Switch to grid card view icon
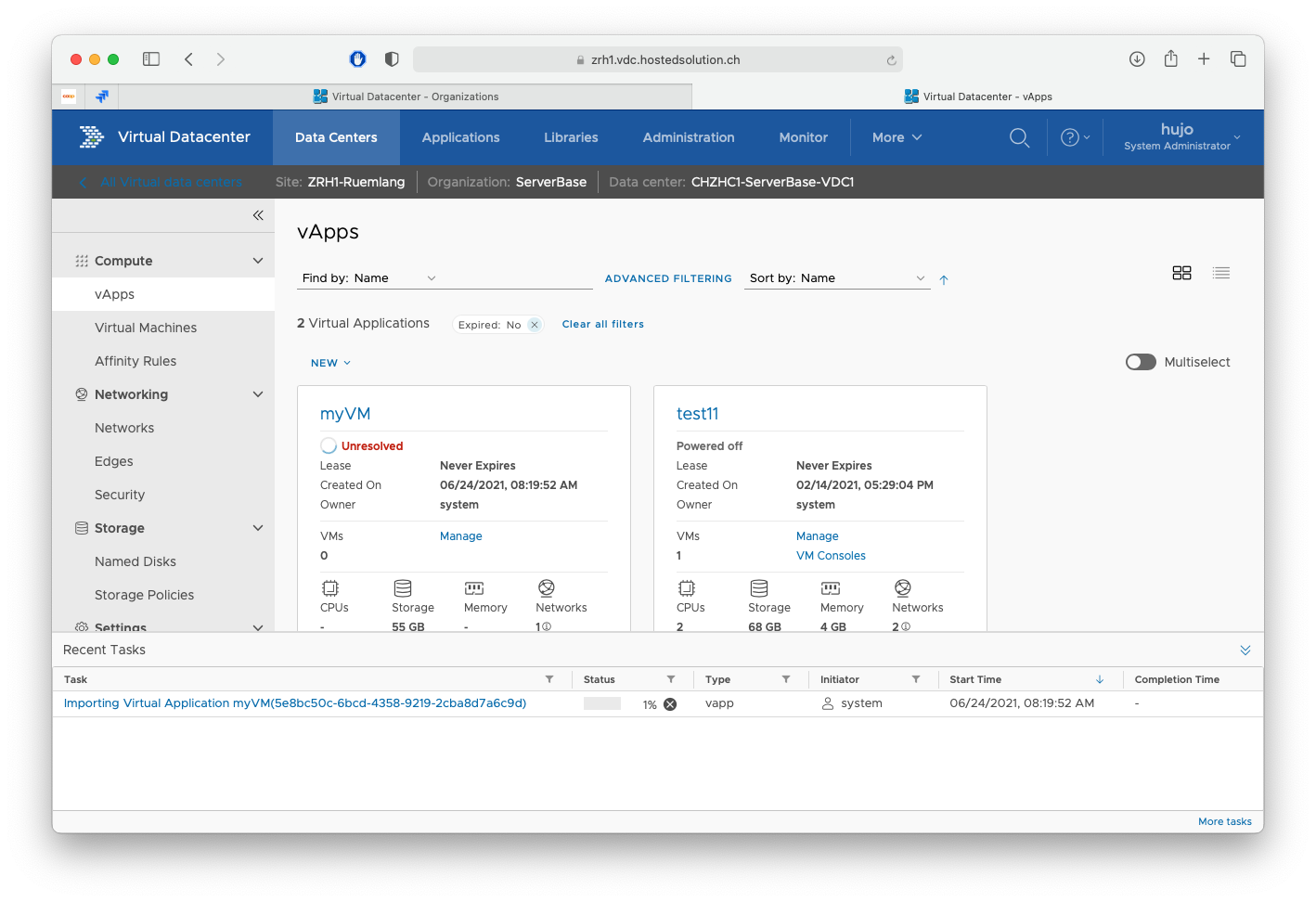This screenshot has height=902, width=1316. (1181, 273)
